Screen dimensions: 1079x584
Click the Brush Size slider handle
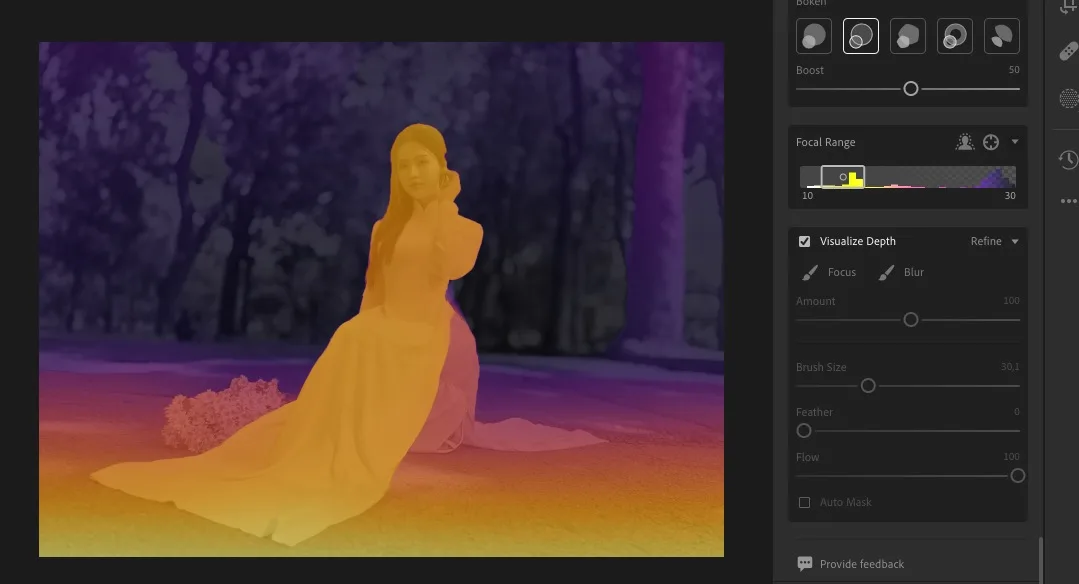point(868,386)
